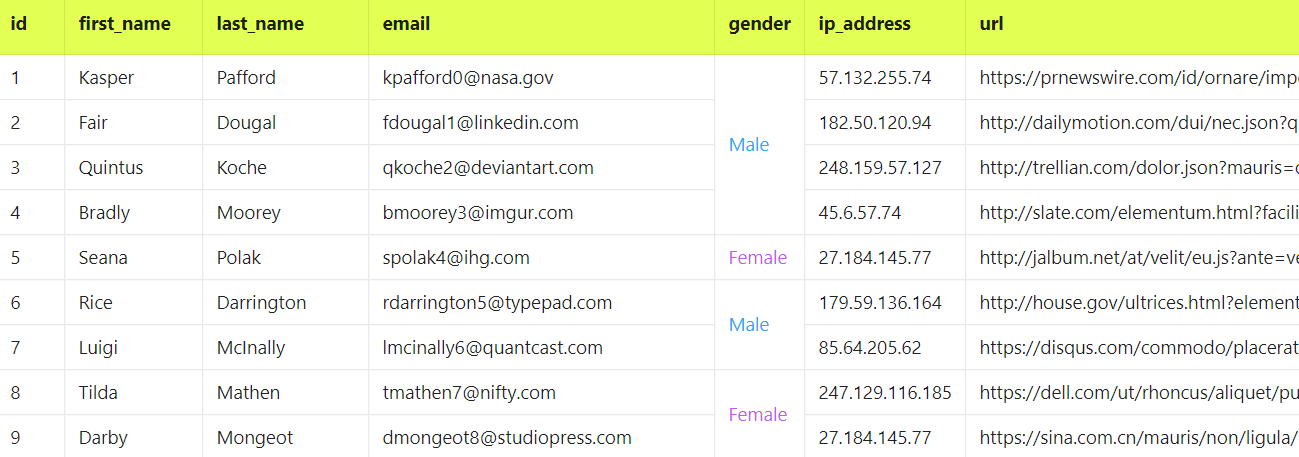
Task: Select last name cell Darrington
Action: [x=286, y=302]
